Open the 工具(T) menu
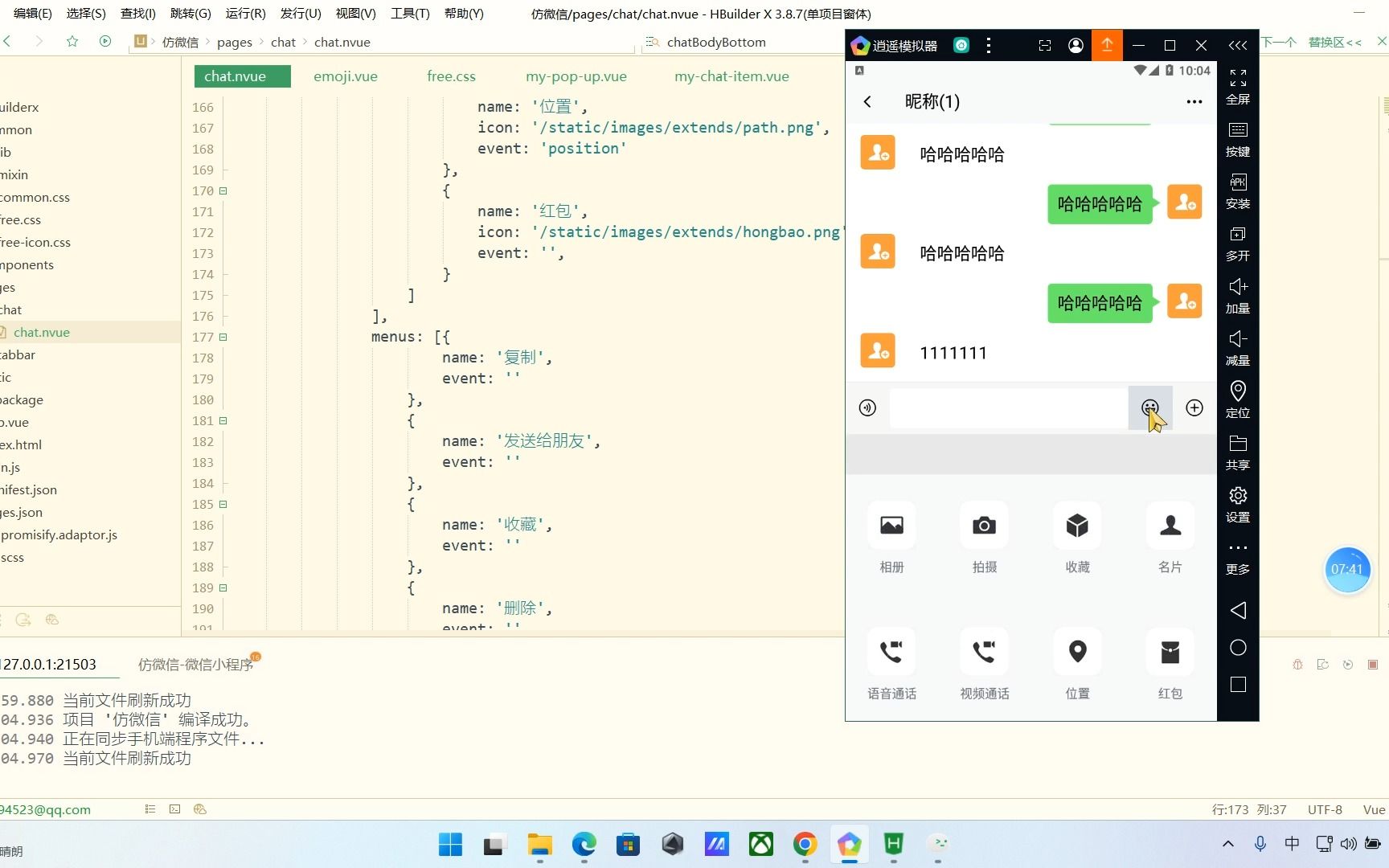This screenshot has height=868, width=1389. pyautogui.click(x=410, y=14)
